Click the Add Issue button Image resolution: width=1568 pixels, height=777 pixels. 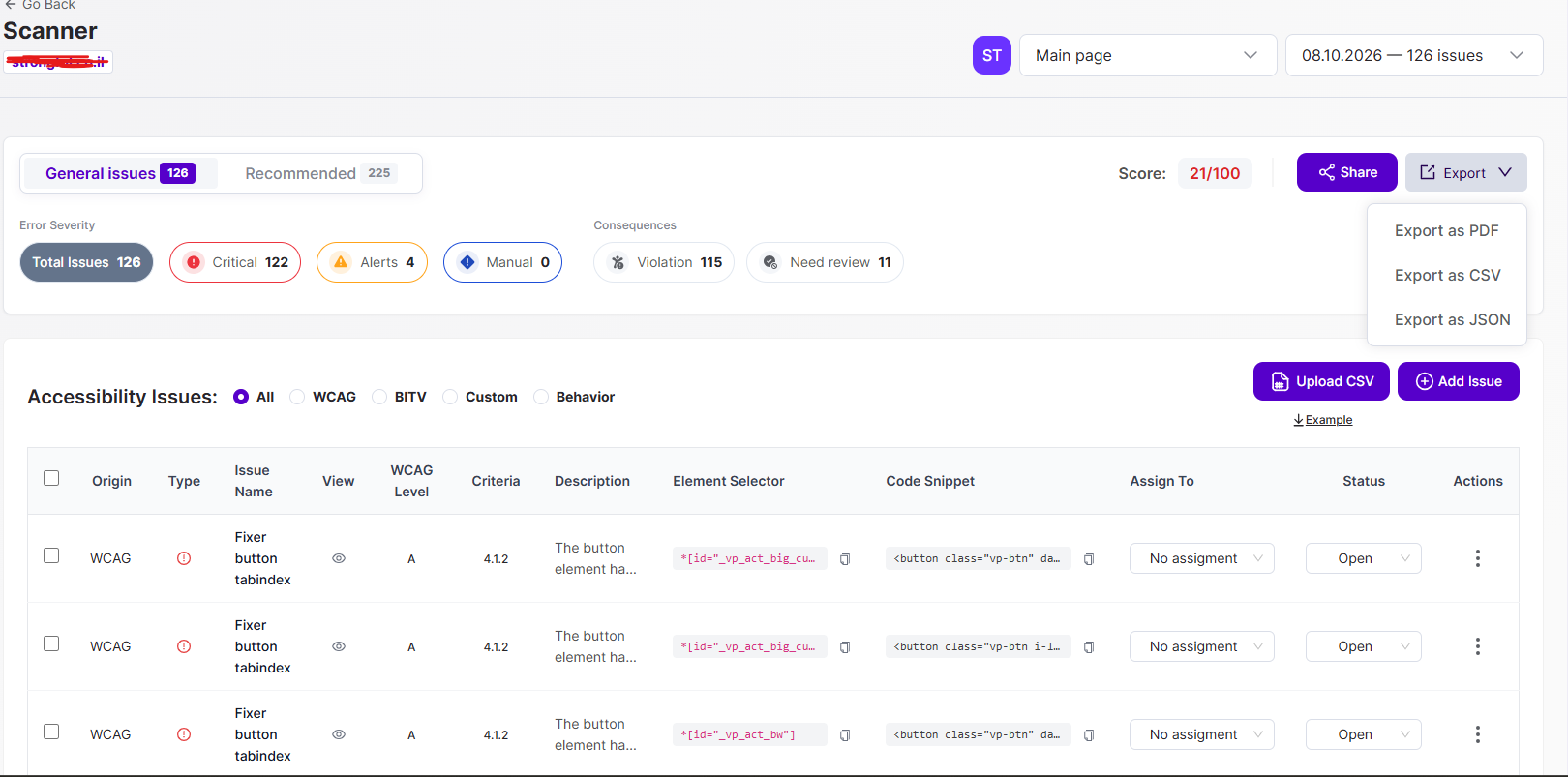1459,381
